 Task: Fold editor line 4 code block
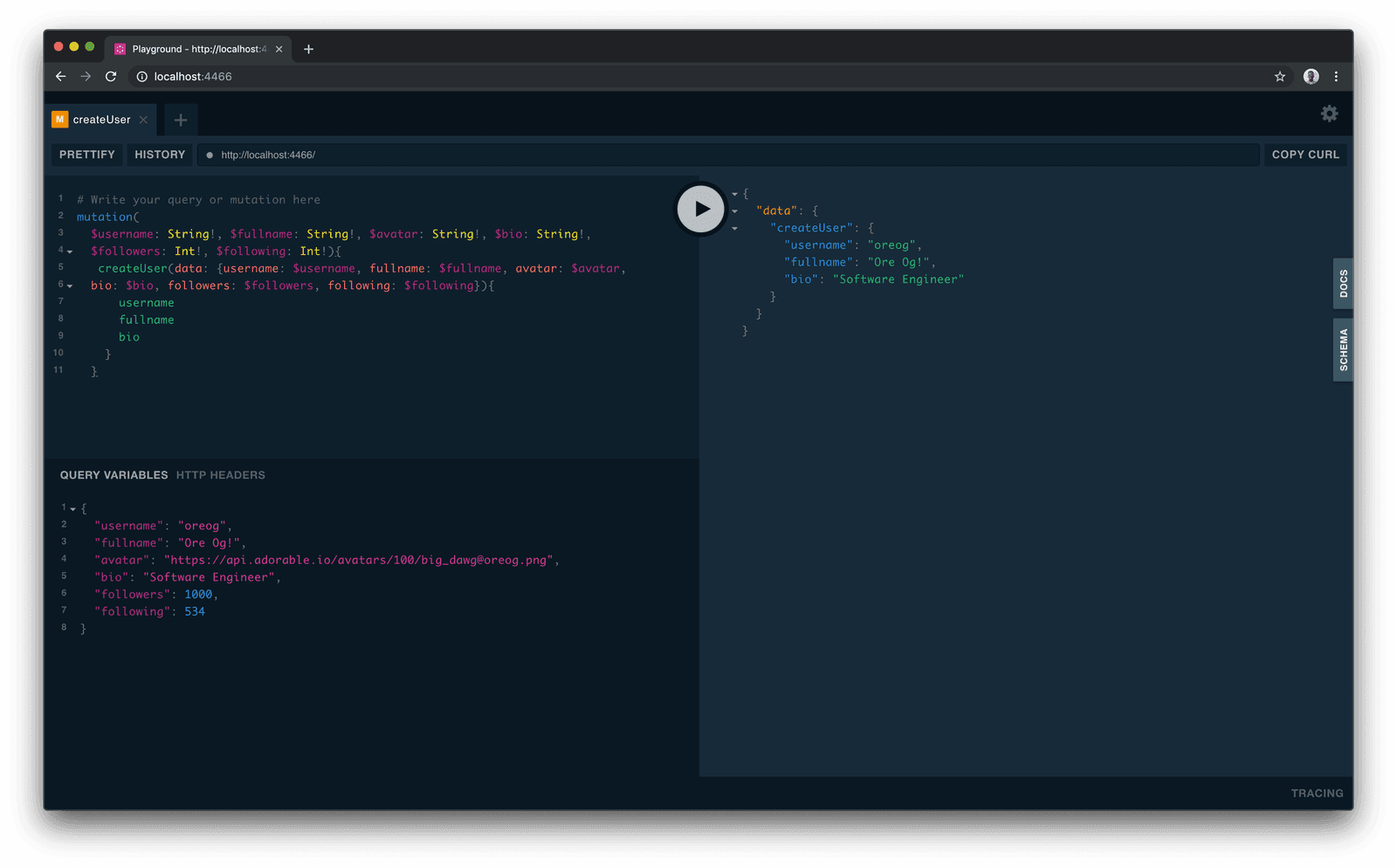pyautogui.click(x=70, y=252)
